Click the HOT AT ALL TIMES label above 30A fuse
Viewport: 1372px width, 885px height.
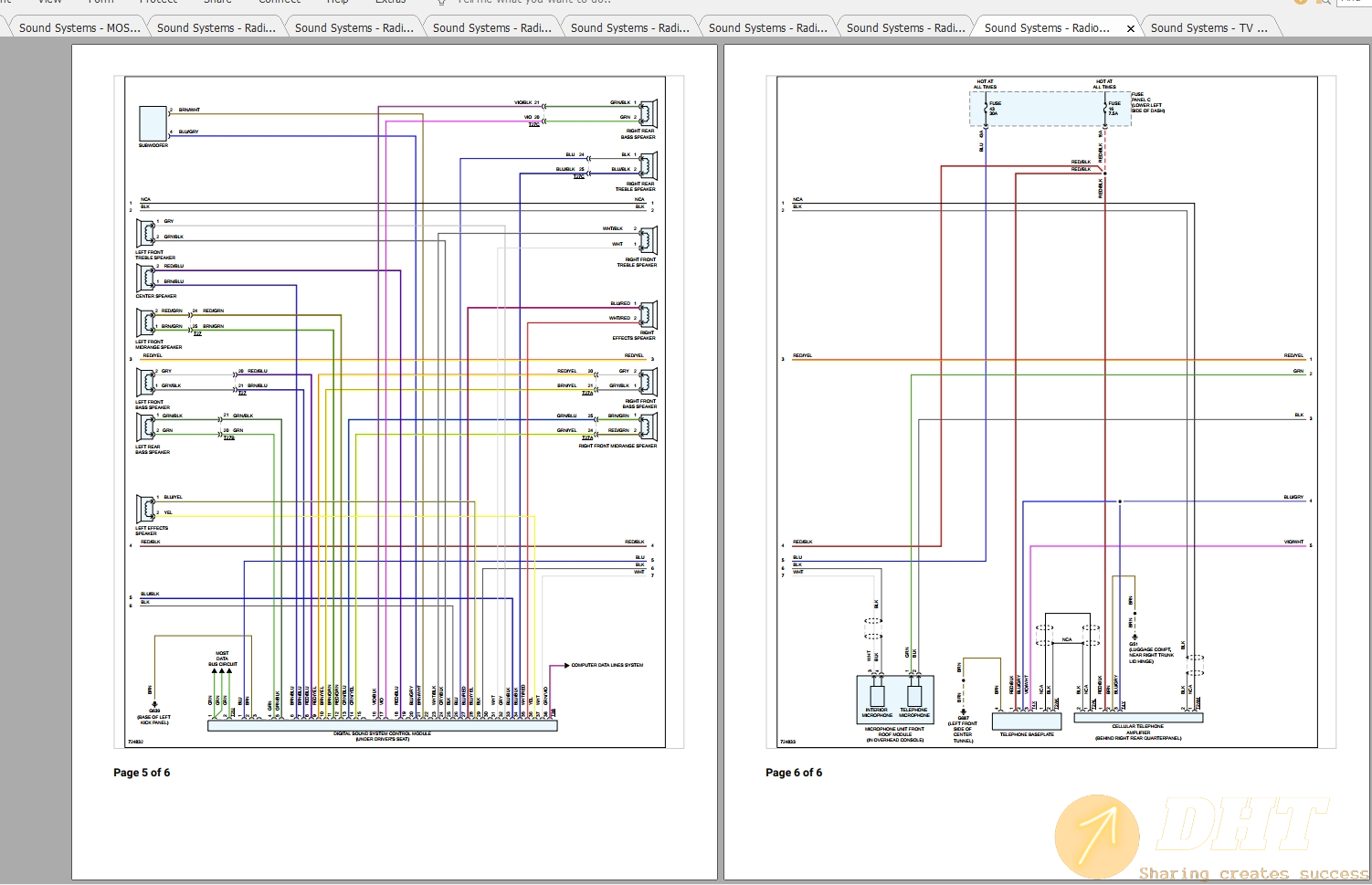(x=985, y=84)
